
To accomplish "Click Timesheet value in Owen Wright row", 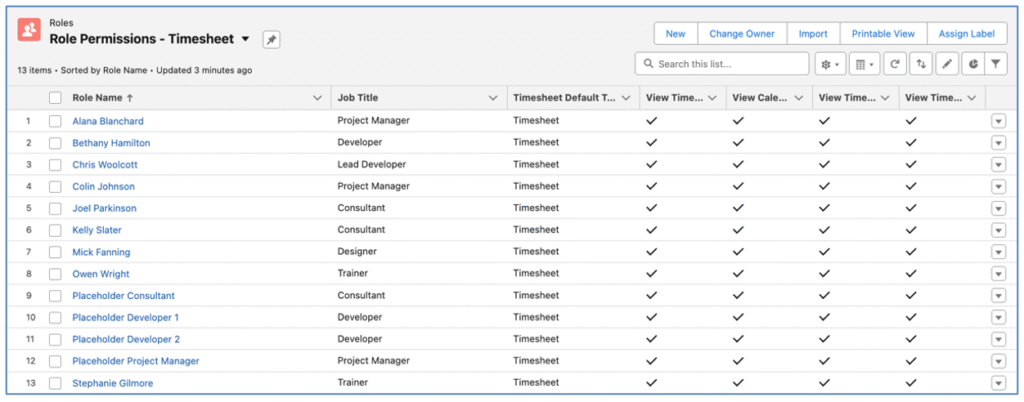I will click(536, 273).
